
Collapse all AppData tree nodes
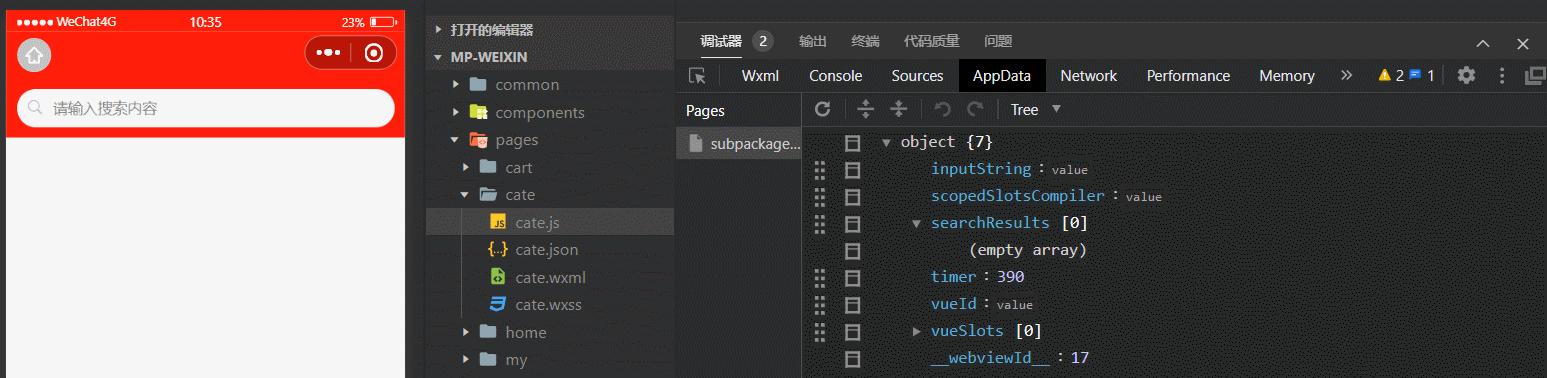point(899,109)
